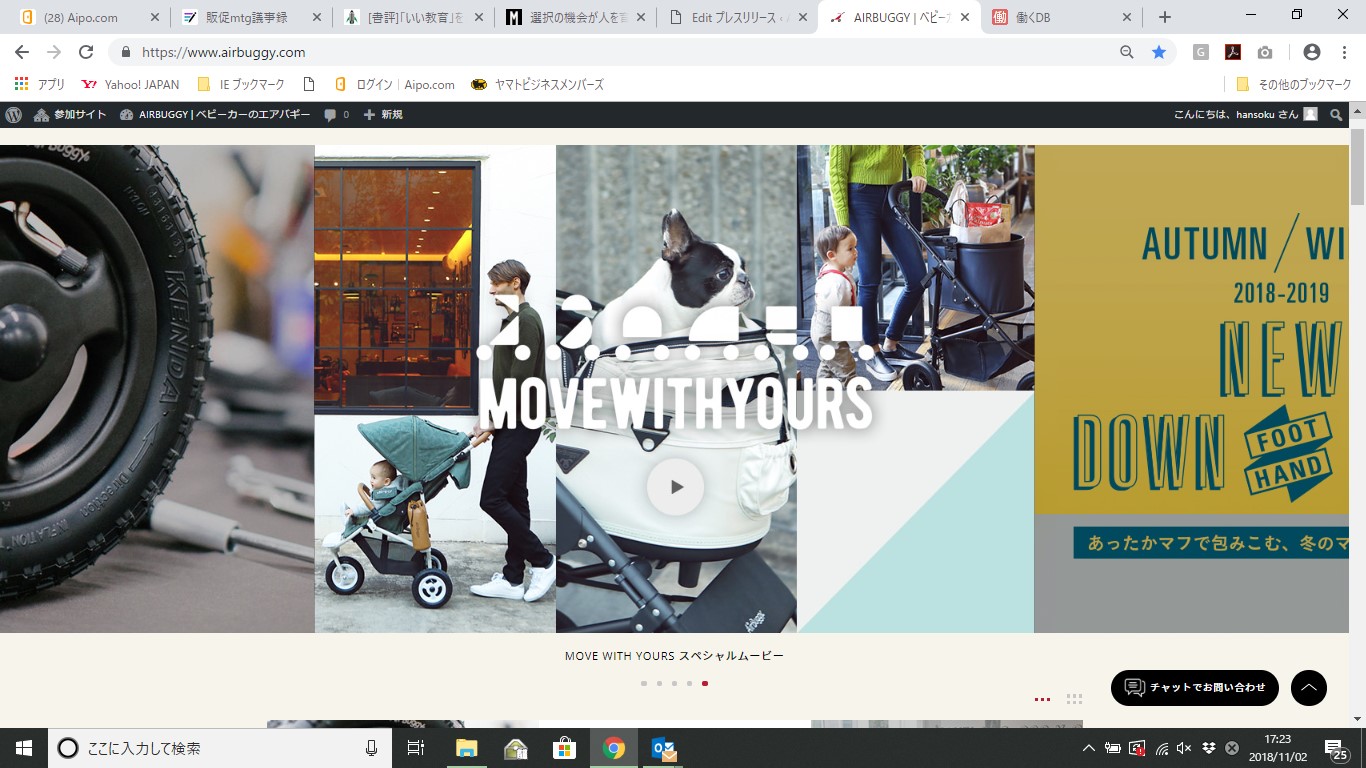The image size is (1366, 768).
Task: Open the Wi-Fi network tray icon
Action: pos(1161,748)
